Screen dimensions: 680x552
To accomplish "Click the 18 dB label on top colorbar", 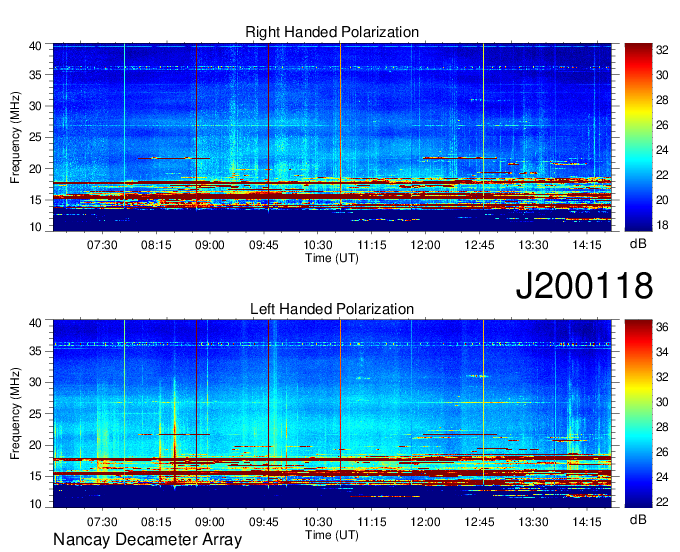I will pyautogui.click(x=662, y=225).
